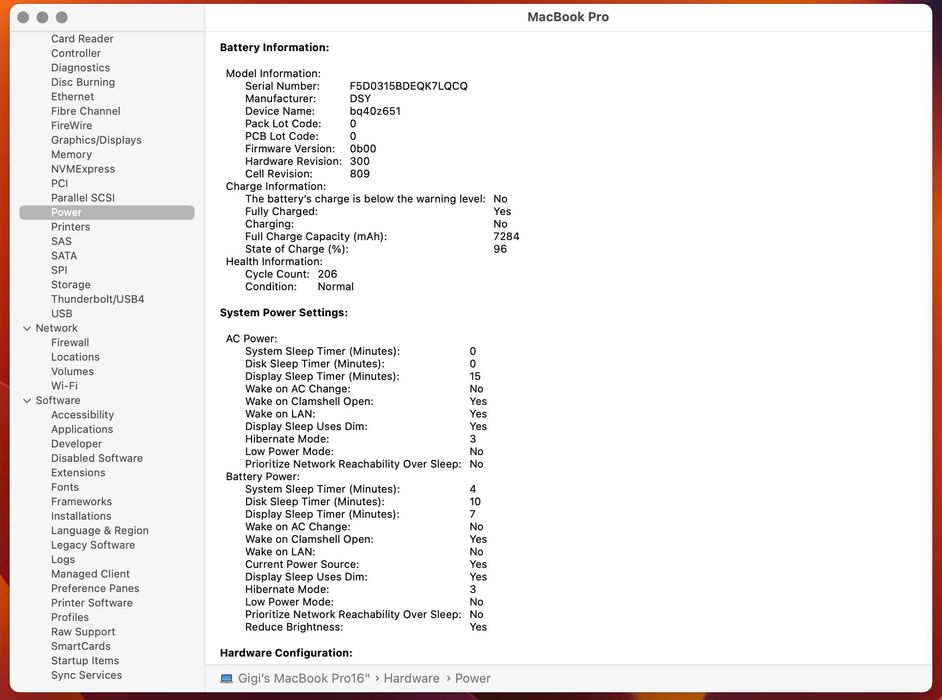This screenshot has width=942, height=700.
Task: Select Startup Items entry
Action: pos(85,660)
